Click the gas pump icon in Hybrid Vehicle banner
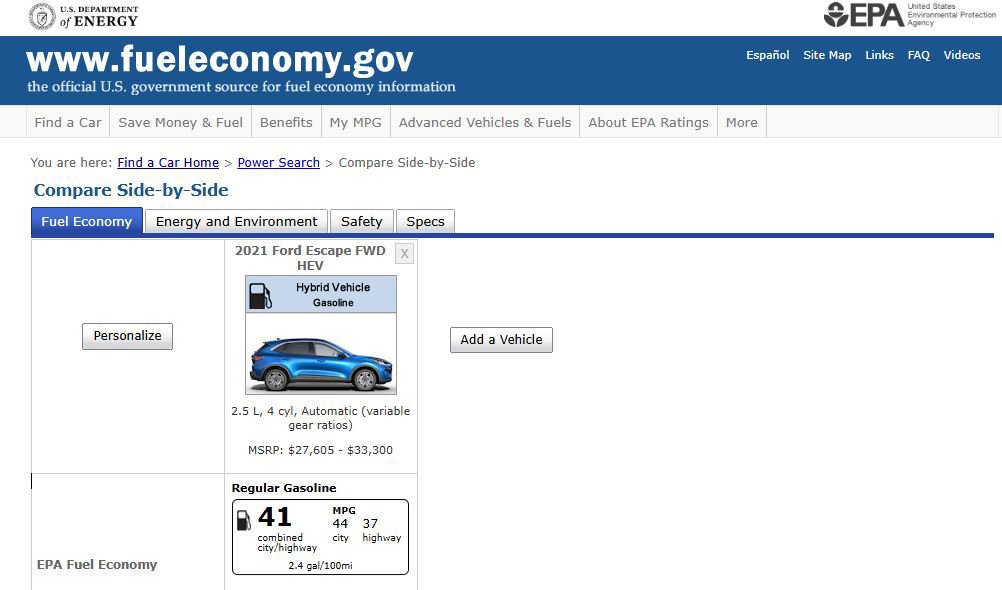Viewport: 1002px width, 590px height. 260,295
